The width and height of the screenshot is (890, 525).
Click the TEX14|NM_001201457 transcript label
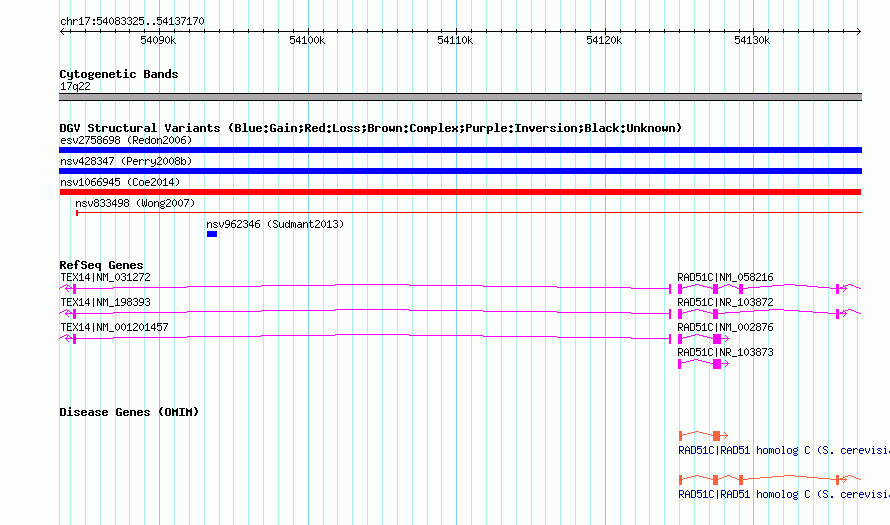(114, 327)
